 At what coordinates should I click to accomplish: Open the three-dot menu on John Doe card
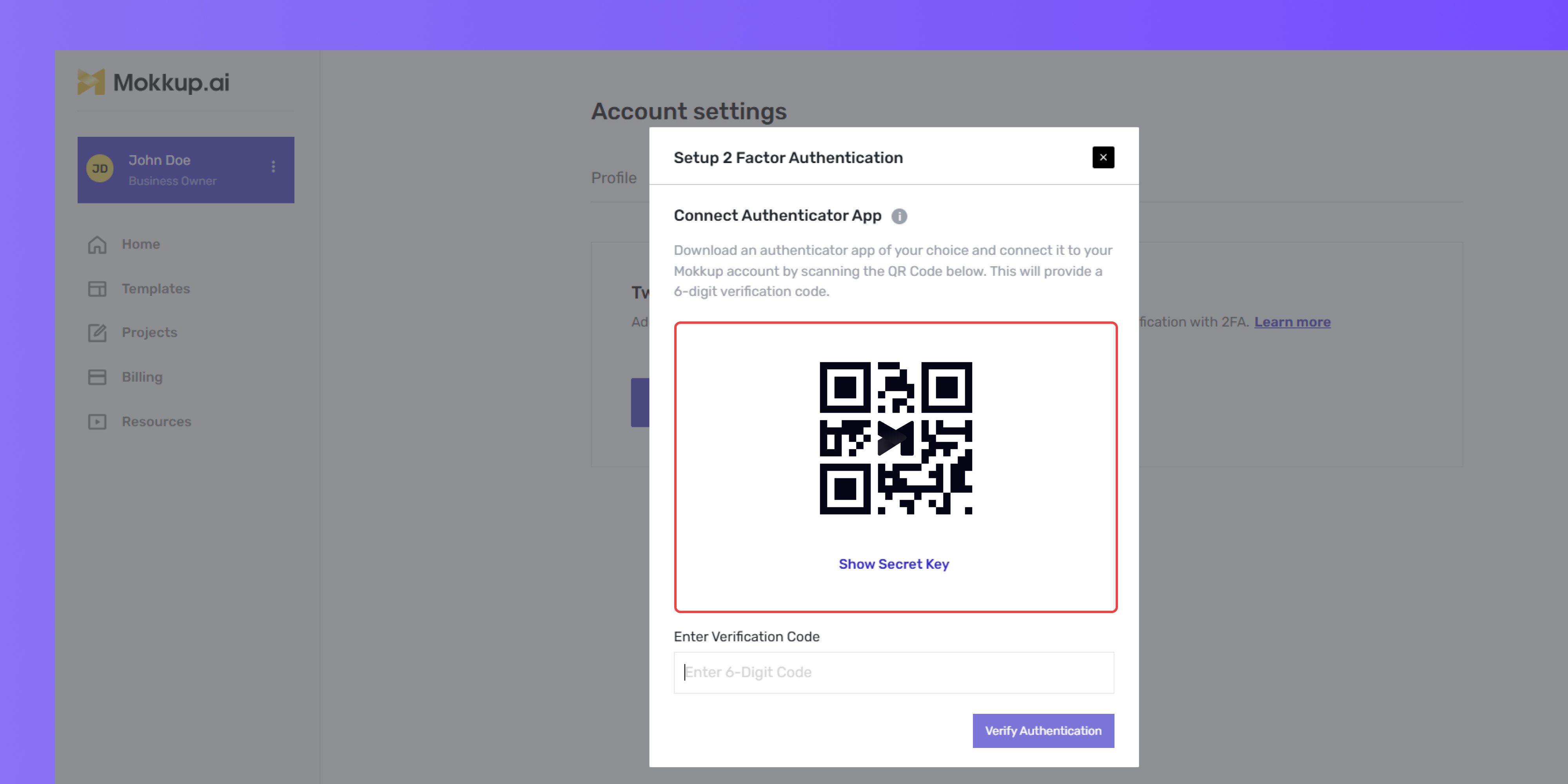point(273,167)
